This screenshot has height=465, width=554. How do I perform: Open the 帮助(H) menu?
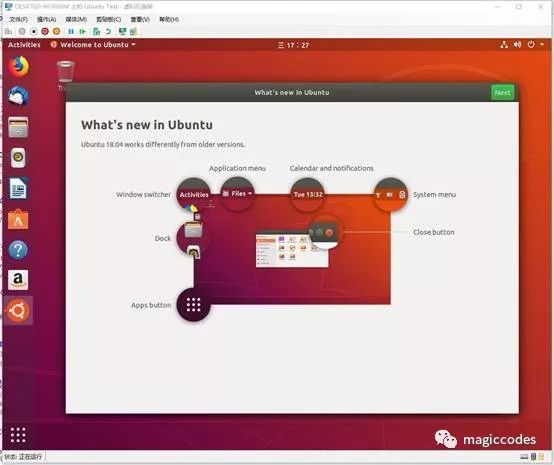pyautogui.click(x=169, y=19)
